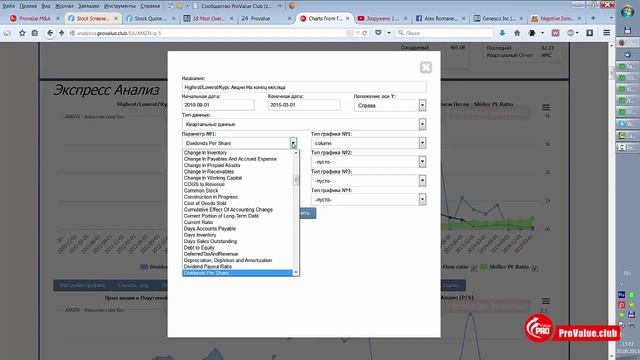Close the chart settings dialog

426,67
